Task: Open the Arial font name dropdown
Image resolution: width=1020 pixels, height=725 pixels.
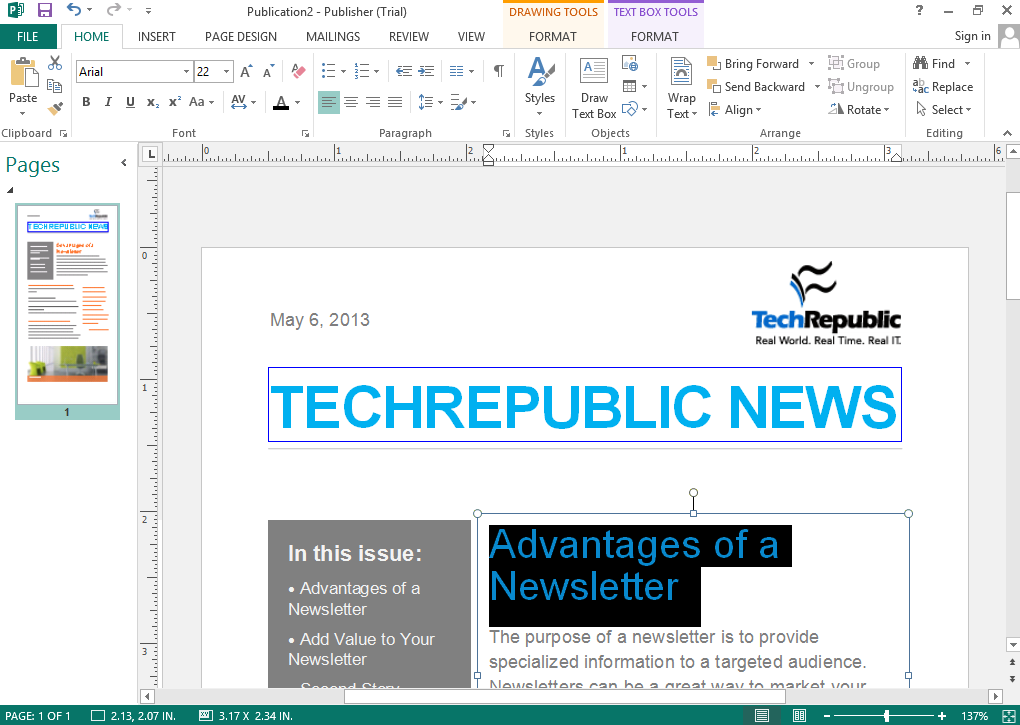Action: pyautogui.click(x=186, y=72)
